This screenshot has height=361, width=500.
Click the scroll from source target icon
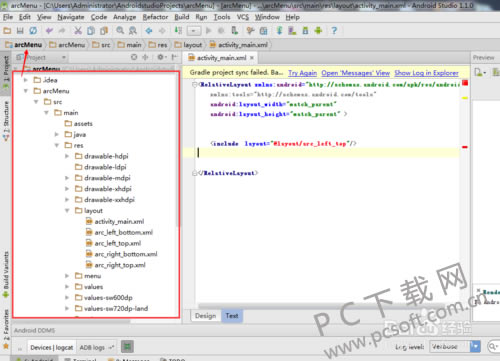[134, 57]
